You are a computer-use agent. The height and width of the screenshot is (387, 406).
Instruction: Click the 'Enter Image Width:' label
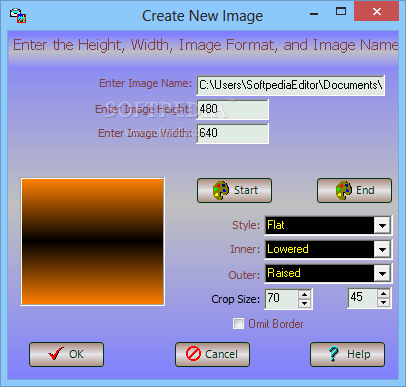(x=145, y=133)
